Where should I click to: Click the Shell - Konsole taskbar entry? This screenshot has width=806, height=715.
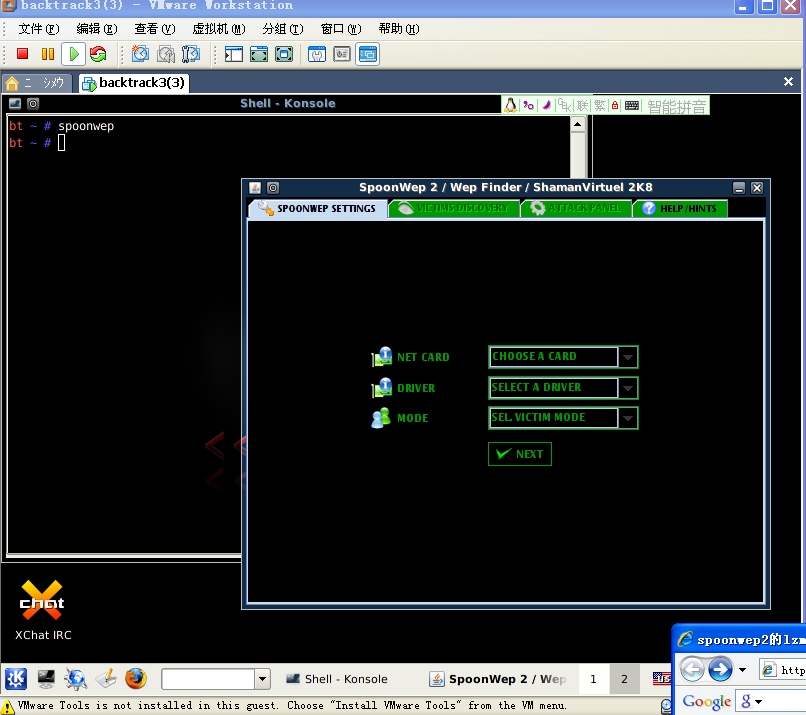click(x=337, y=679)
